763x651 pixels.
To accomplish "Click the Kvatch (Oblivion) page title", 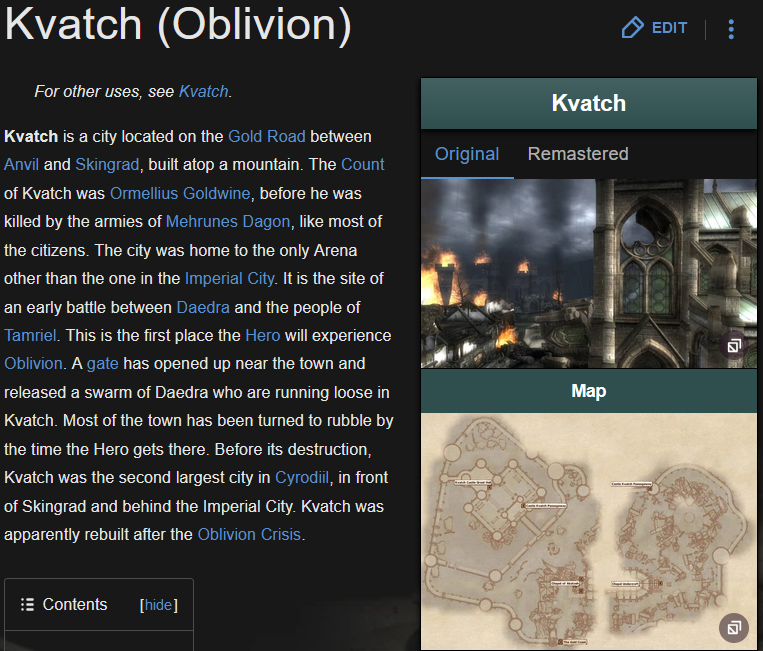I will coord(178,23).
